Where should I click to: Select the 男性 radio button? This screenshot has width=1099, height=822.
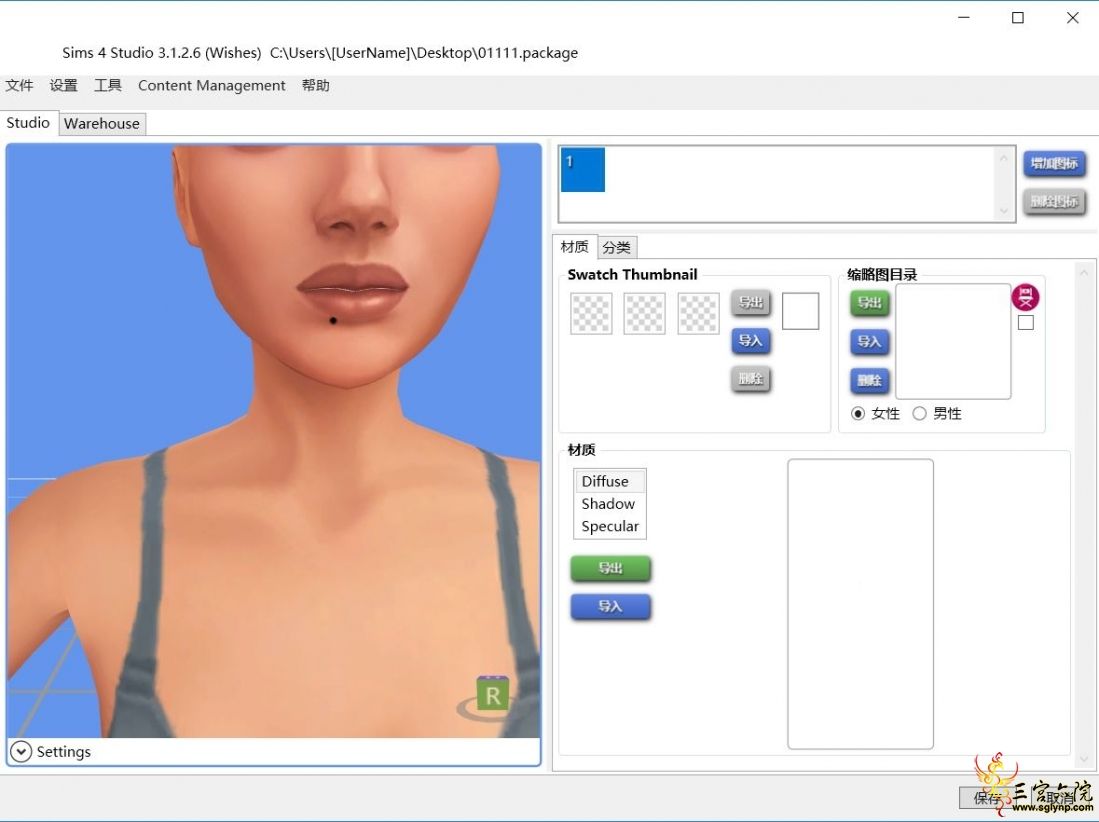tap(919, 413)
